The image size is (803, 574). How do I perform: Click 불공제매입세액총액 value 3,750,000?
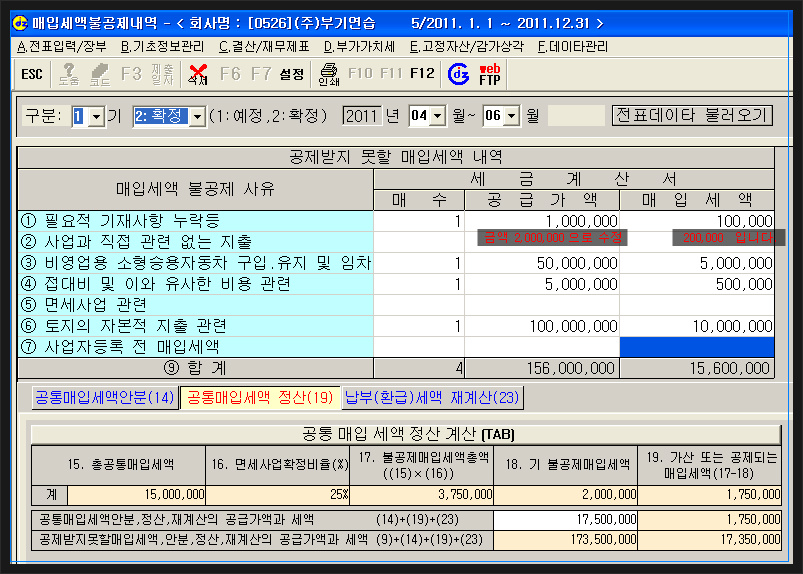click(x=421, y=495)
